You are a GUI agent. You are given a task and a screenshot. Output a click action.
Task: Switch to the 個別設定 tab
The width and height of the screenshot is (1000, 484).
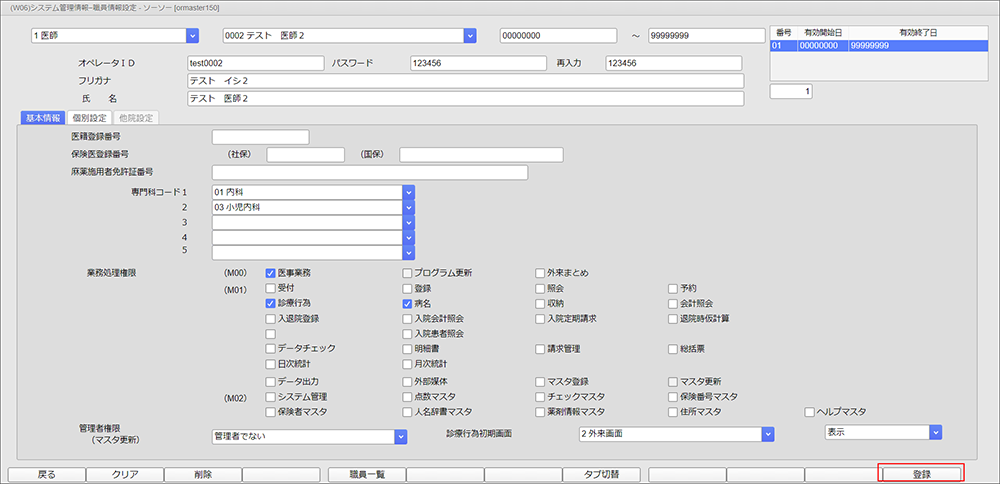(89, 118)
